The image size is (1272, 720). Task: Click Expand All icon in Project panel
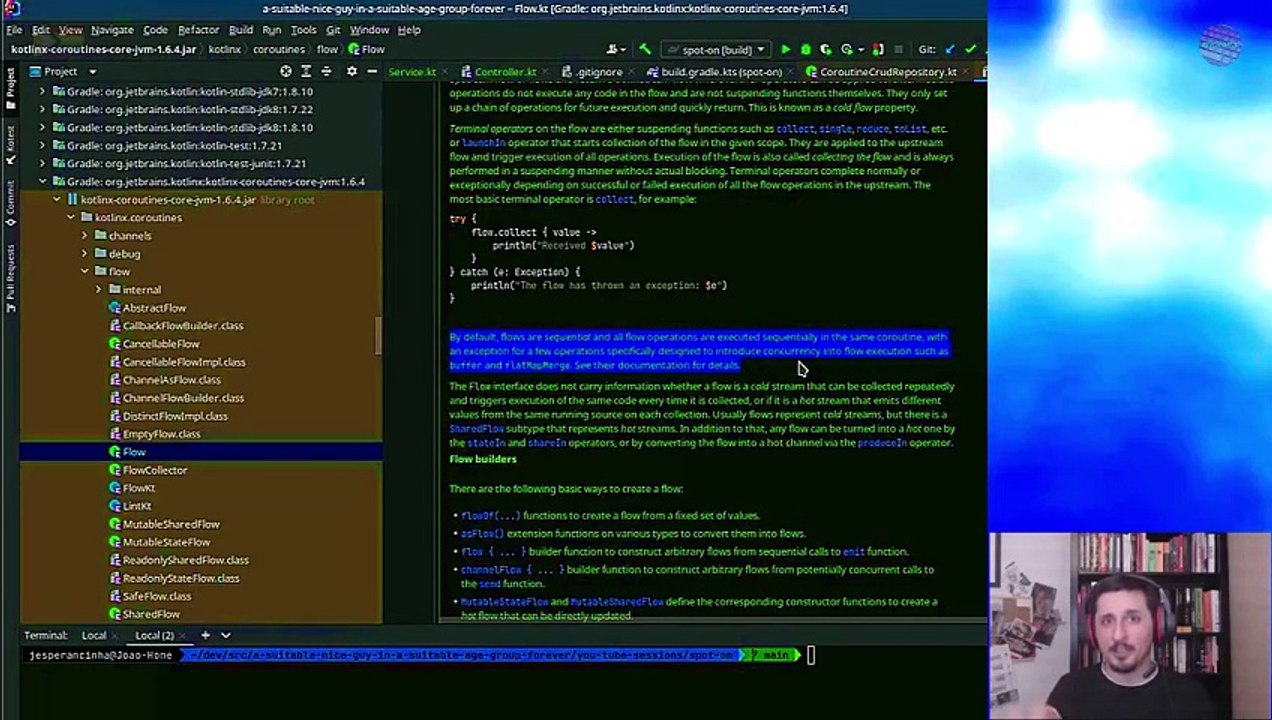(306, 71)
